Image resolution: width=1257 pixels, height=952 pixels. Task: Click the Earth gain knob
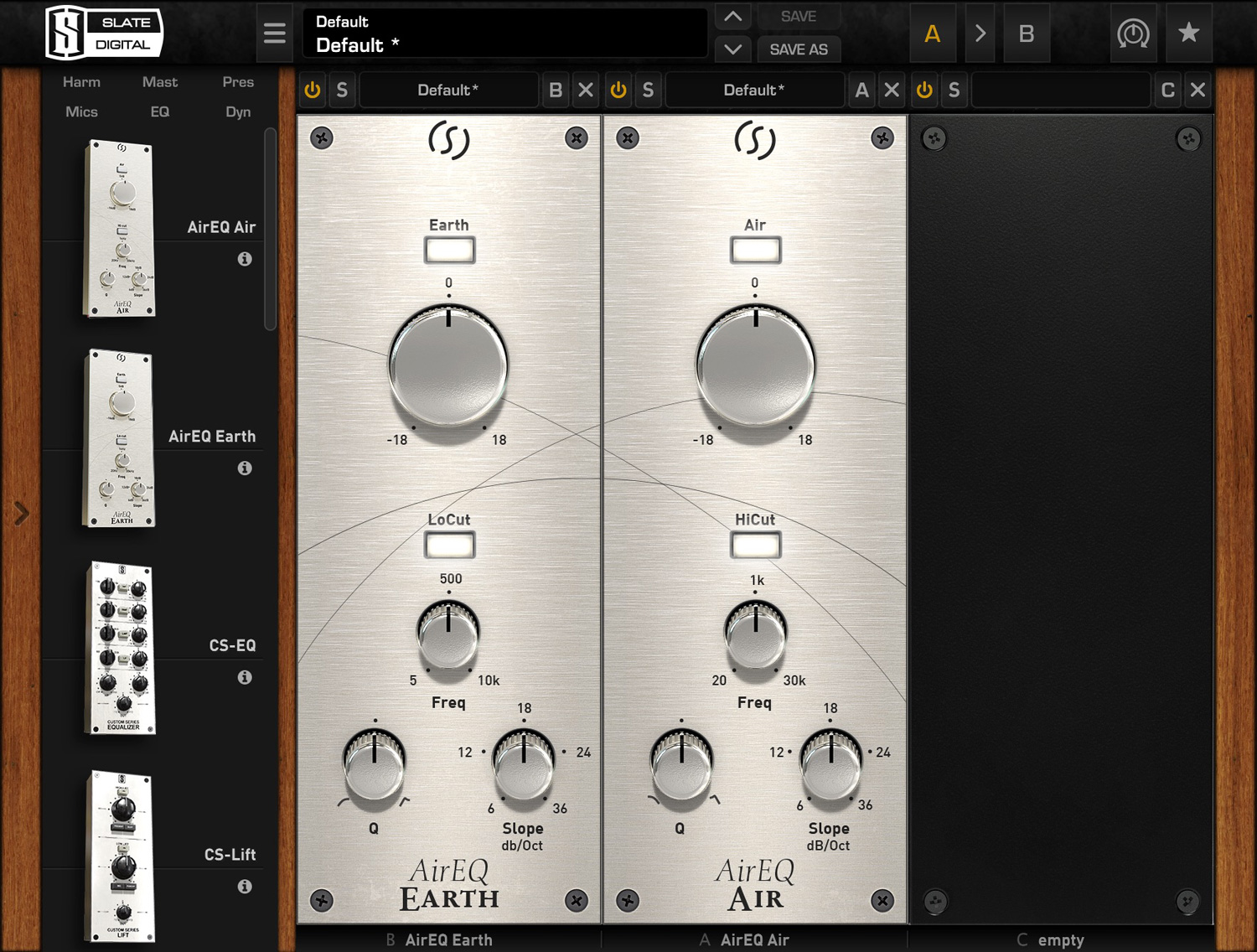click(449, 366)
